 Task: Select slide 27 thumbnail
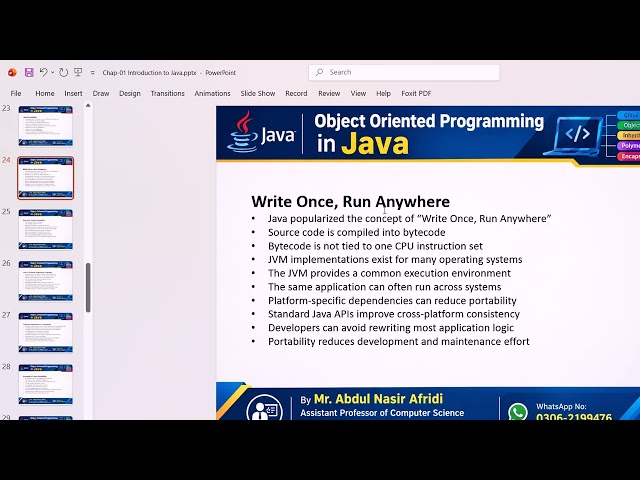pos(46,333)
